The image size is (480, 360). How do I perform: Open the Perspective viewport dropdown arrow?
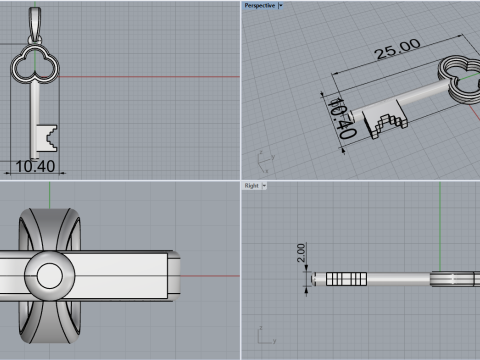281,6
